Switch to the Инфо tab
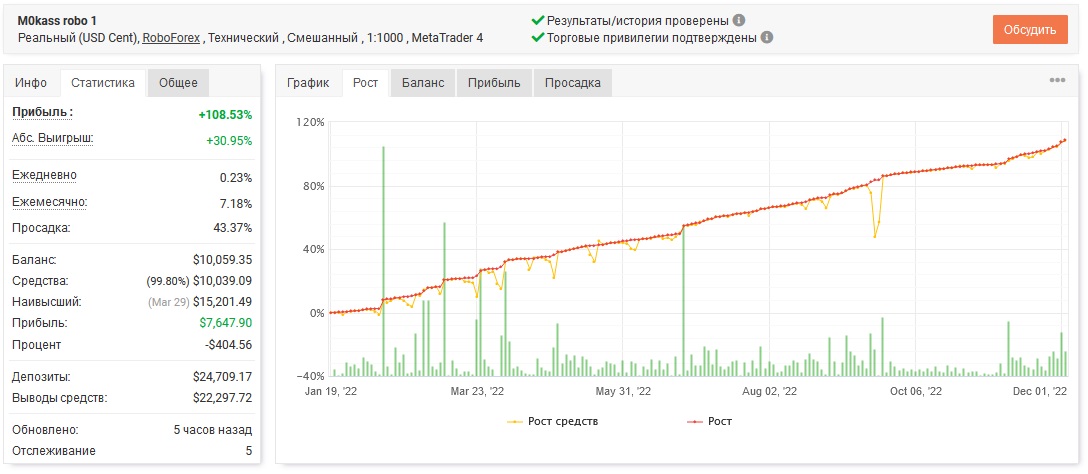Viewport: 1088px width, 474px height. pyautogui.click(x=31, y=83)
